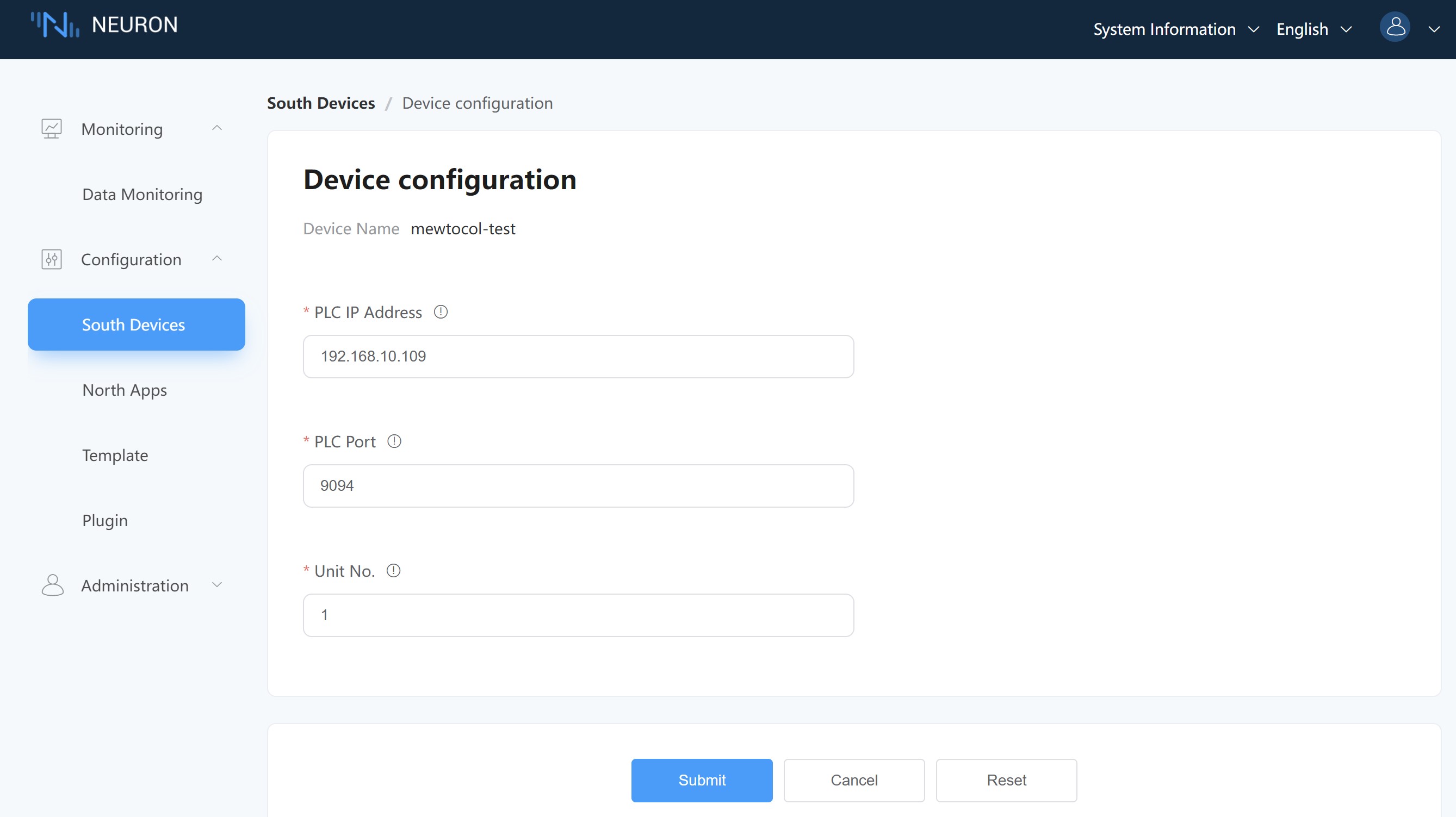Expand the Administration menu section
Viewport: 1456px width, 817px height.
click(217, 585)
